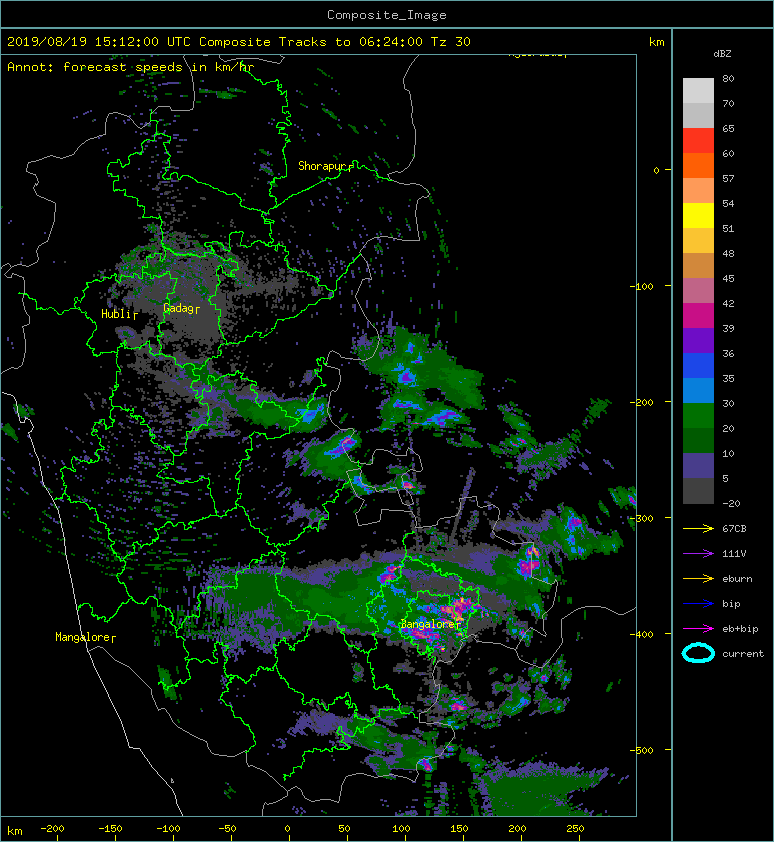Click the bright yellow 51-54 dBZ swatch
Viewport: 774px width, 842px height.
[x=698, y=215]
